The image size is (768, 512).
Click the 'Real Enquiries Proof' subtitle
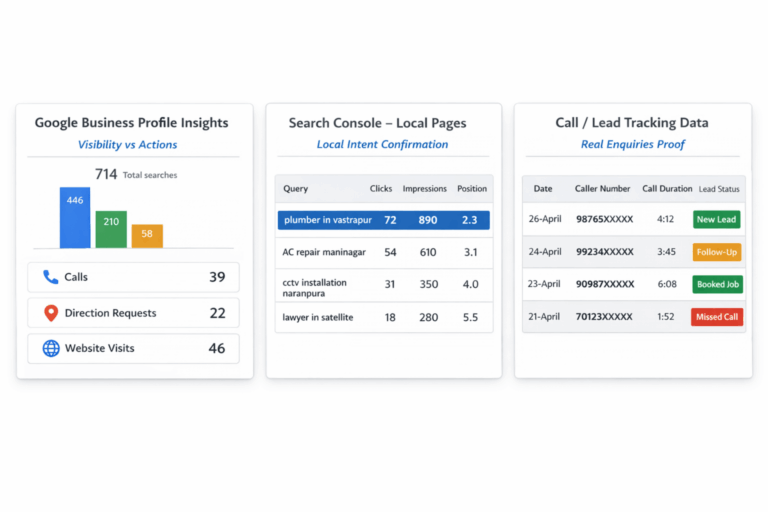(632, 145)
